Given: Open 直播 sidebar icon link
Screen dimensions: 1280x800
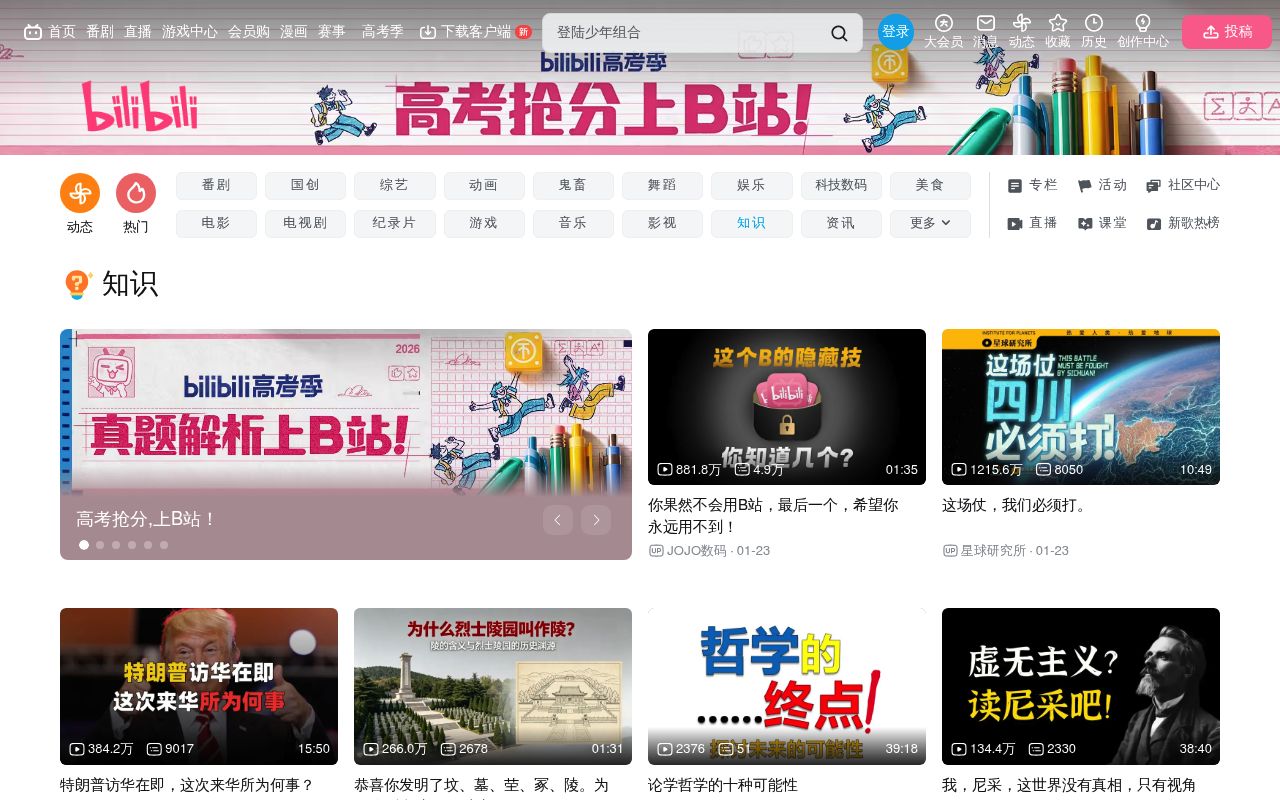Looking at the screenshot, I should (1015, 224).
